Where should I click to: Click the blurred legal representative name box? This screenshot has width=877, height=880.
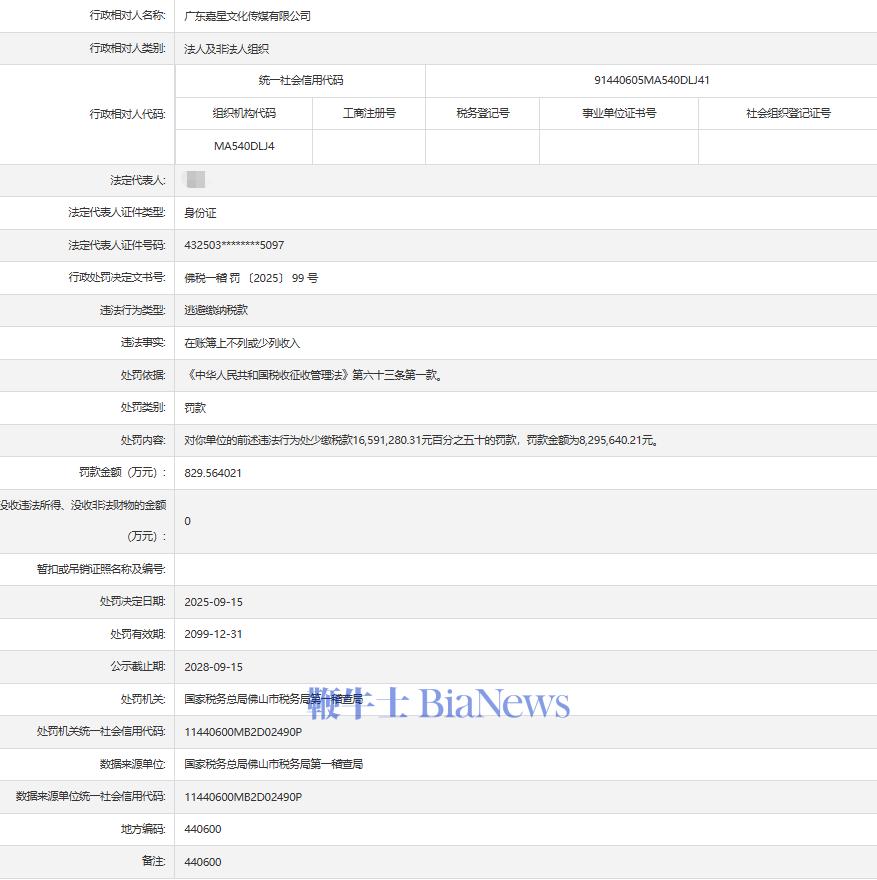[x=196, y=180]
